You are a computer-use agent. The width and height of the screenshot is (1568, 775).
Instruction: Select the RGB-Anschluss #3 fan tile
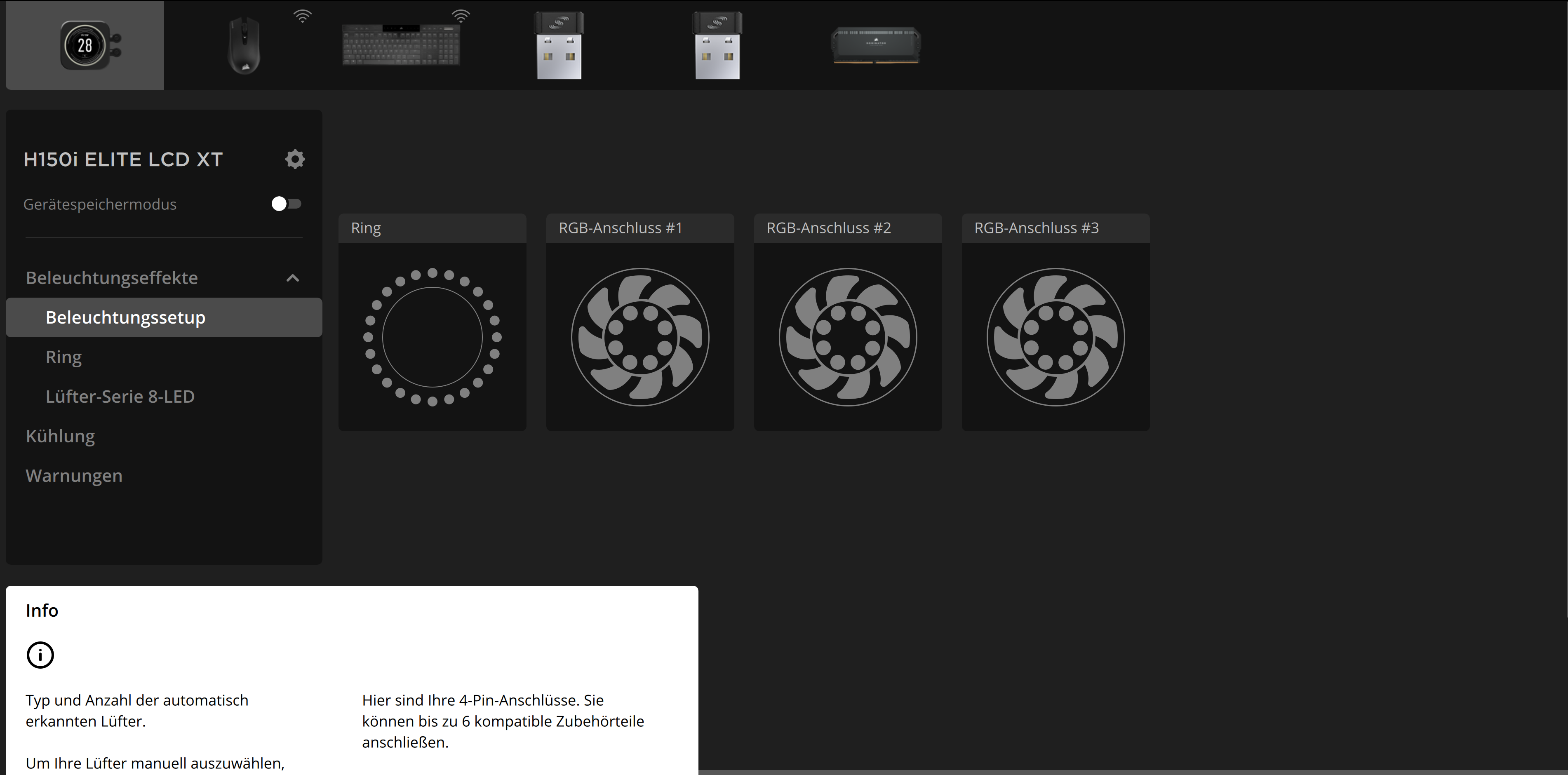tap(1055, 337)
